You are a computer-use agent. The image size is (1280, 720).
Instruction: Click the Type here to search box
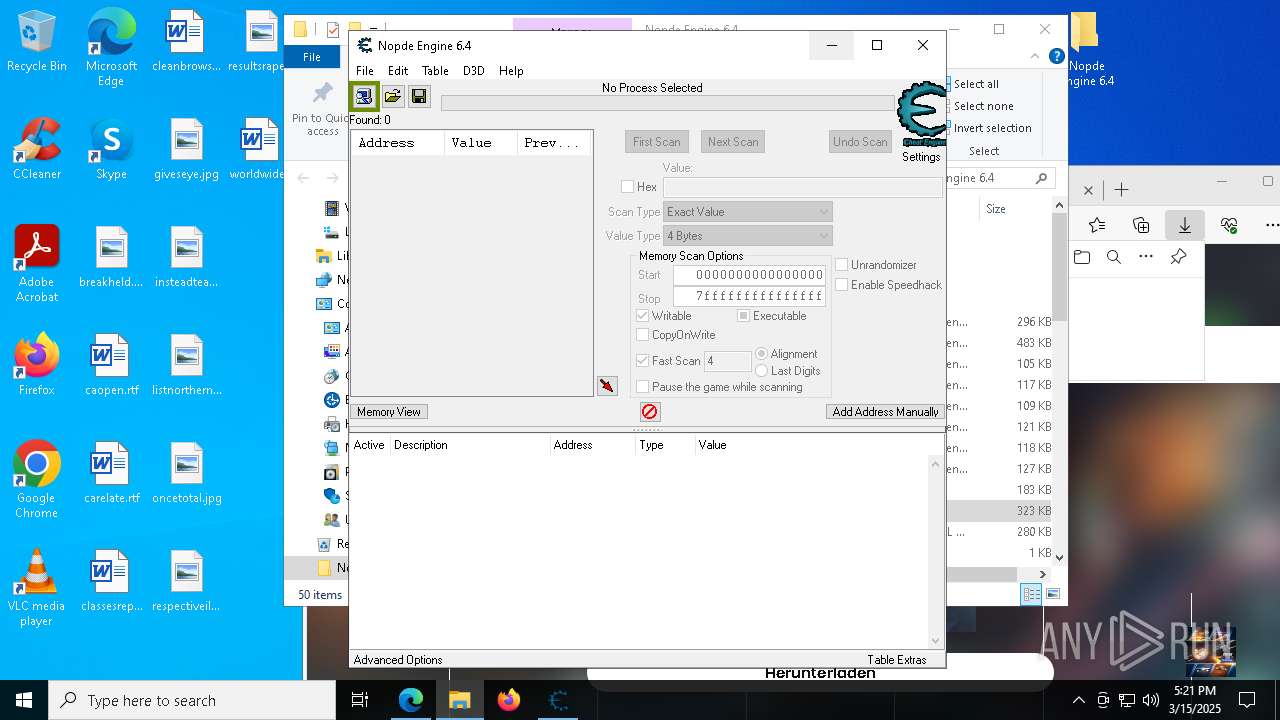192,700
